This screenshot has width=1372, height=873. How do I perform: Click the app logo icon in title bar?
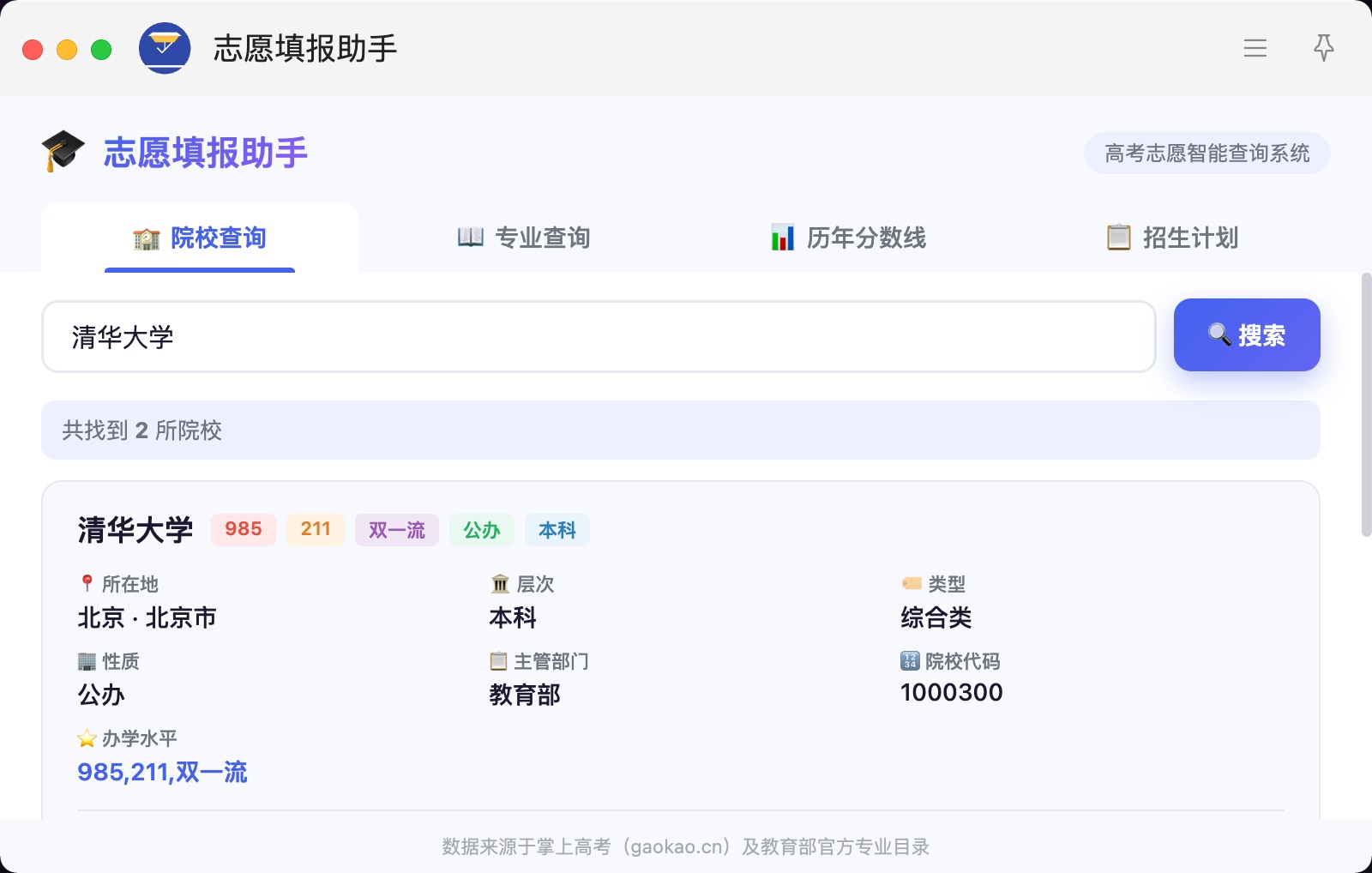tap(165, 48)
